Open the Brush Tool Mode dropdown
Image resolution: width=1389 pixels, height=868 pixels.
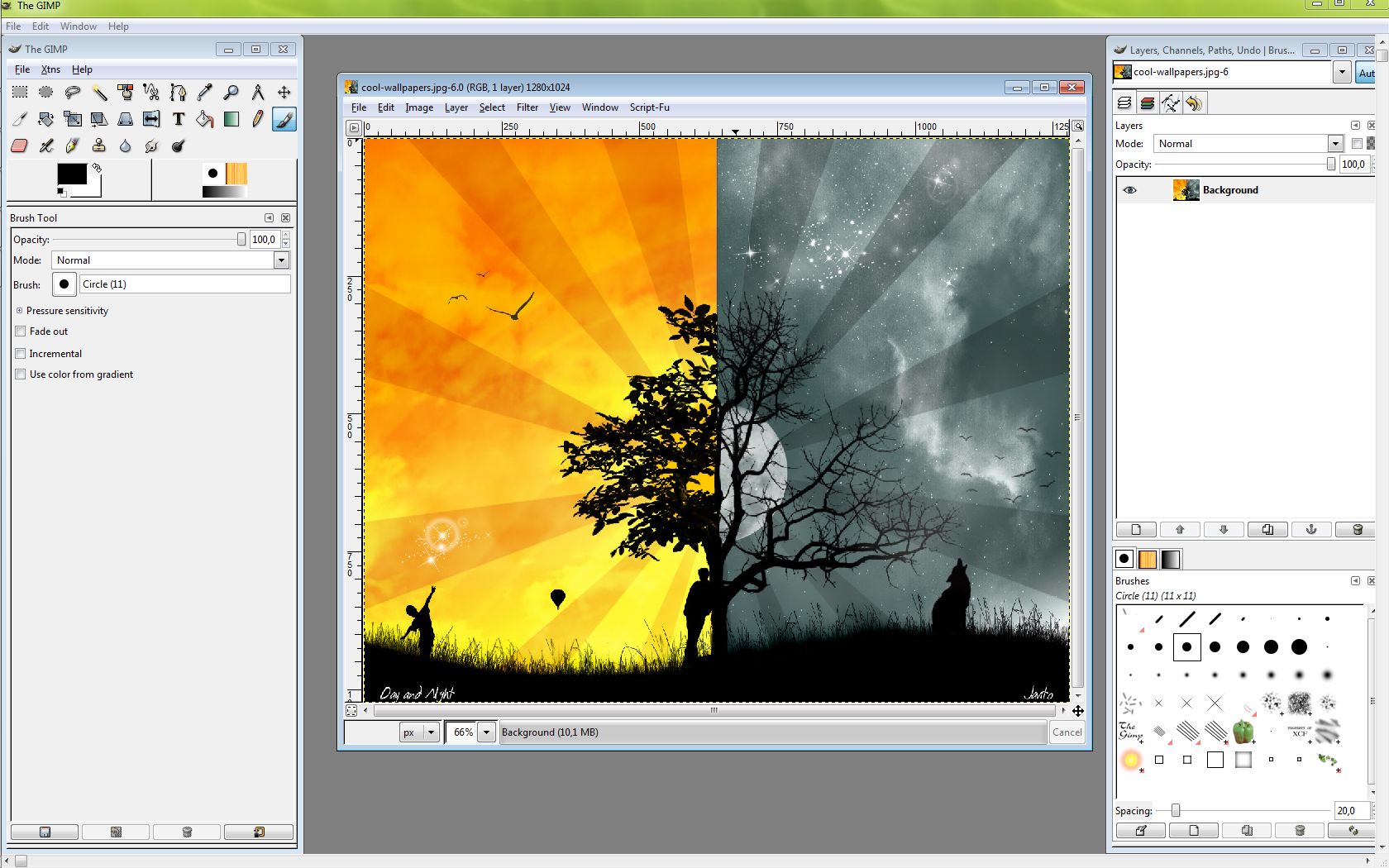(281, 260)
